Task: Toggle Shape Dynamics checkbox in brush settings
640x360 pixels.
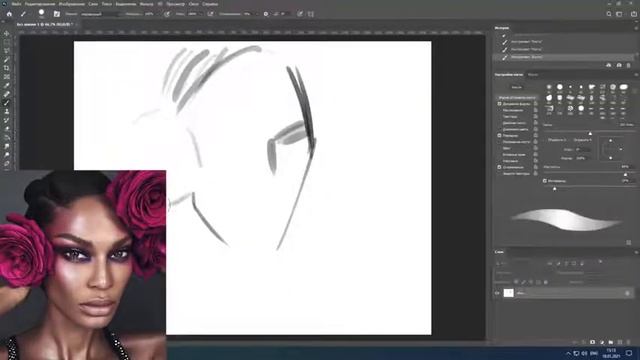Action: tap(499, 104)
